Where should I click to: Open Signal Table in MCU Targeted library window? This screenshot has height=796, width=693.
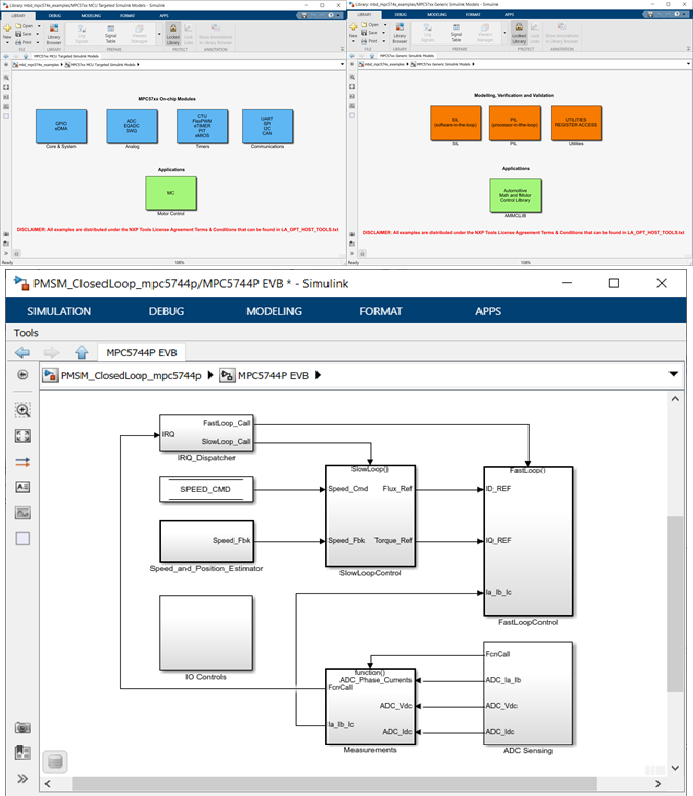[x=111, y=34]
